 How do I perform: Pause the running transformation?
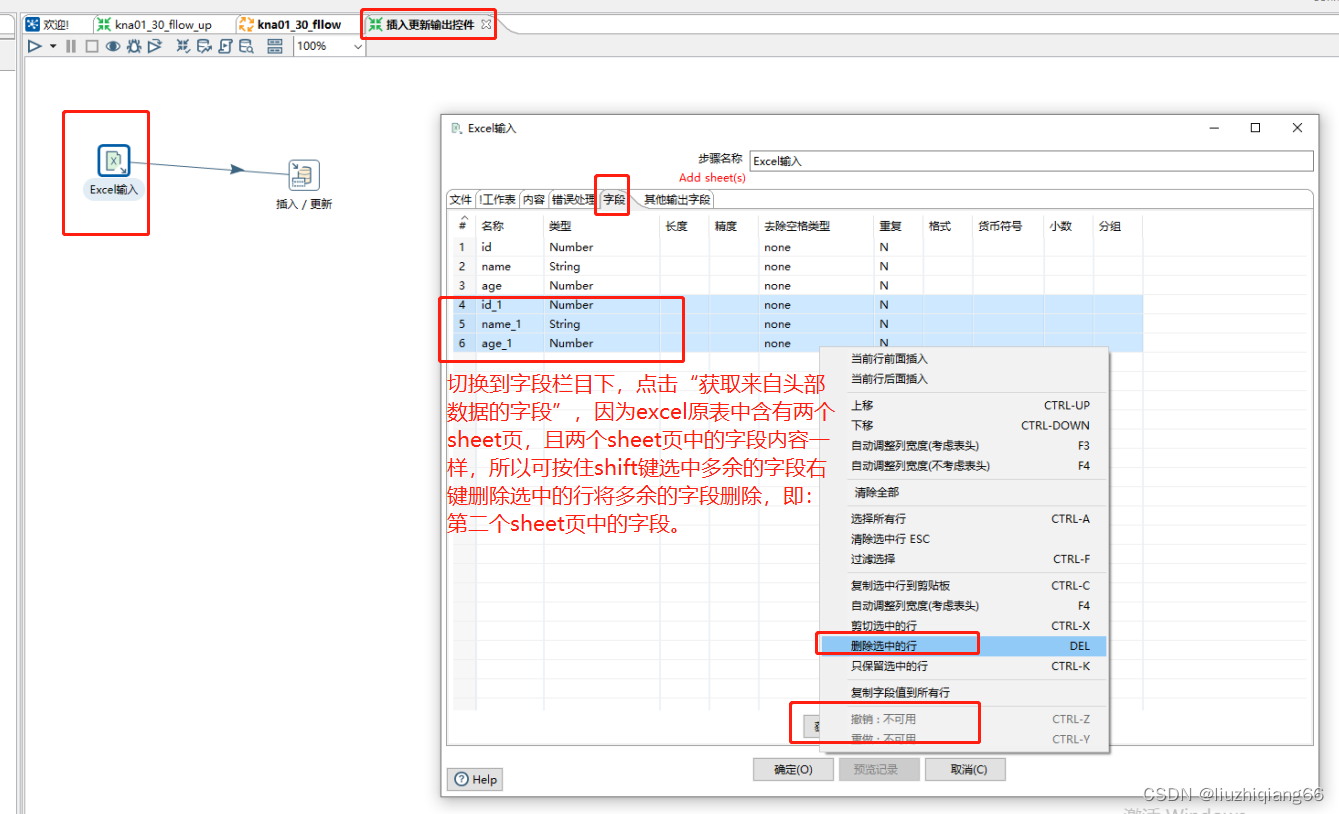click(71, 46)
